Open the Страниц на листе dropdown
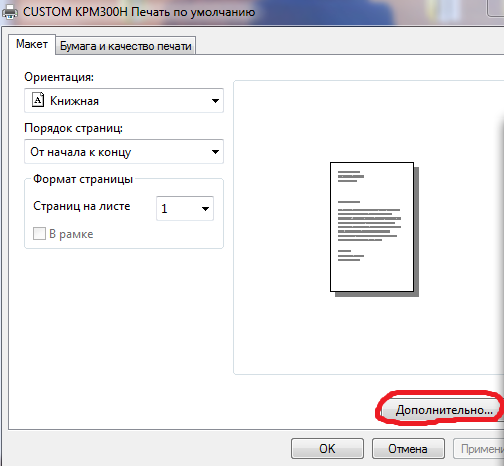The image size is (504, 466). pos(185,208)
